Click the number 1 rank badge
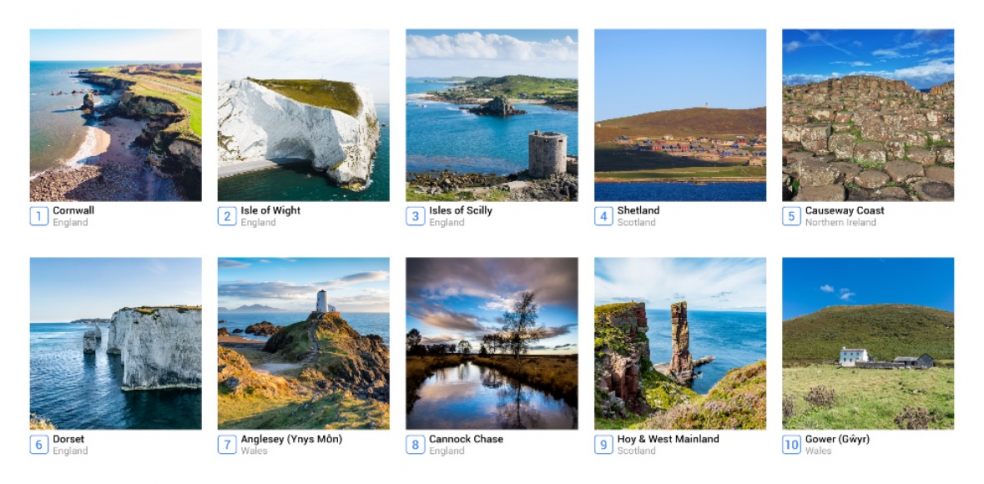This screenshot has height=484, width=984. (x=39, y=217)
